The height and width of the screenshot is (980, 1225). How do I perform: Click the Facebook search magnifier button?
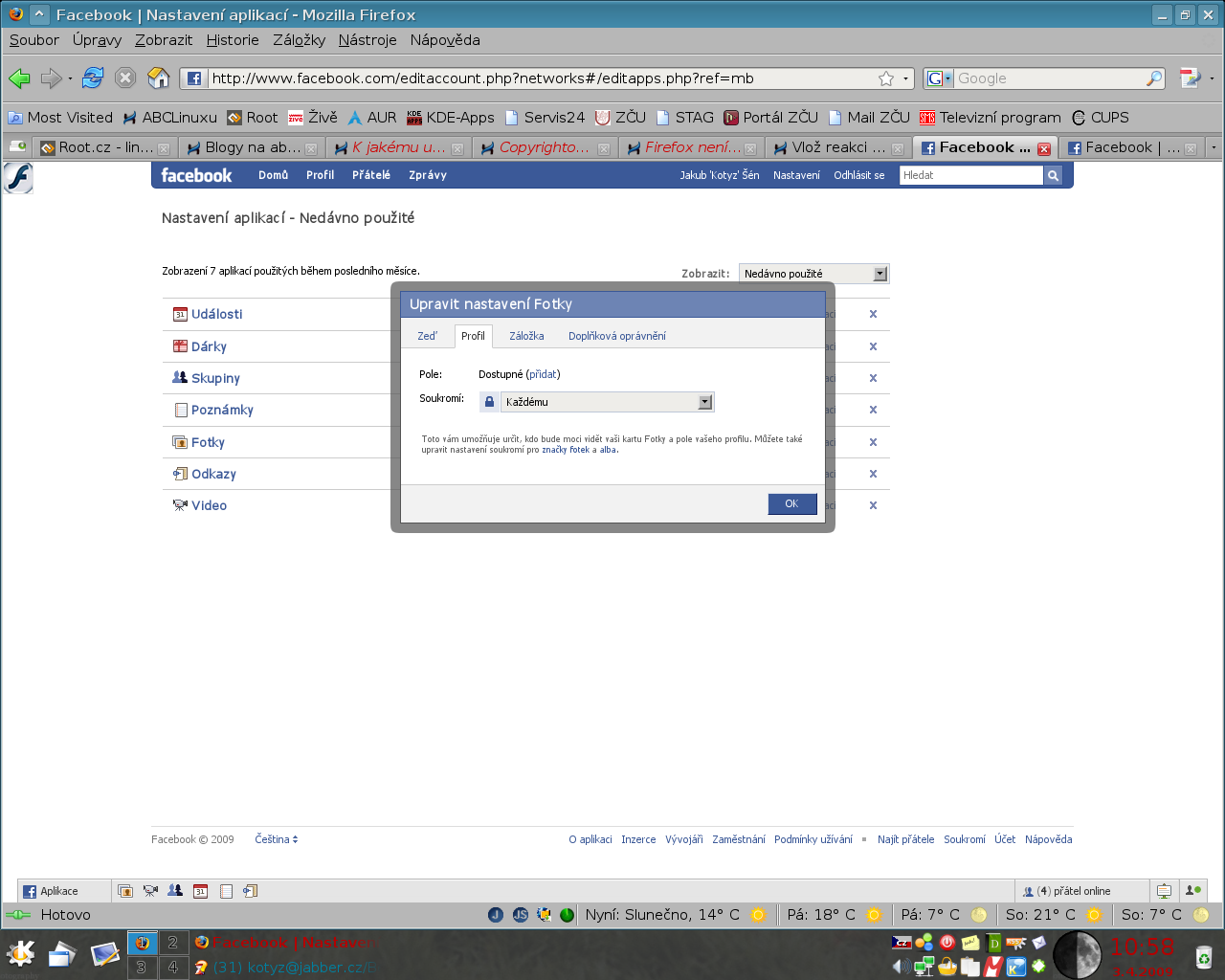(x=1053, y=175)
